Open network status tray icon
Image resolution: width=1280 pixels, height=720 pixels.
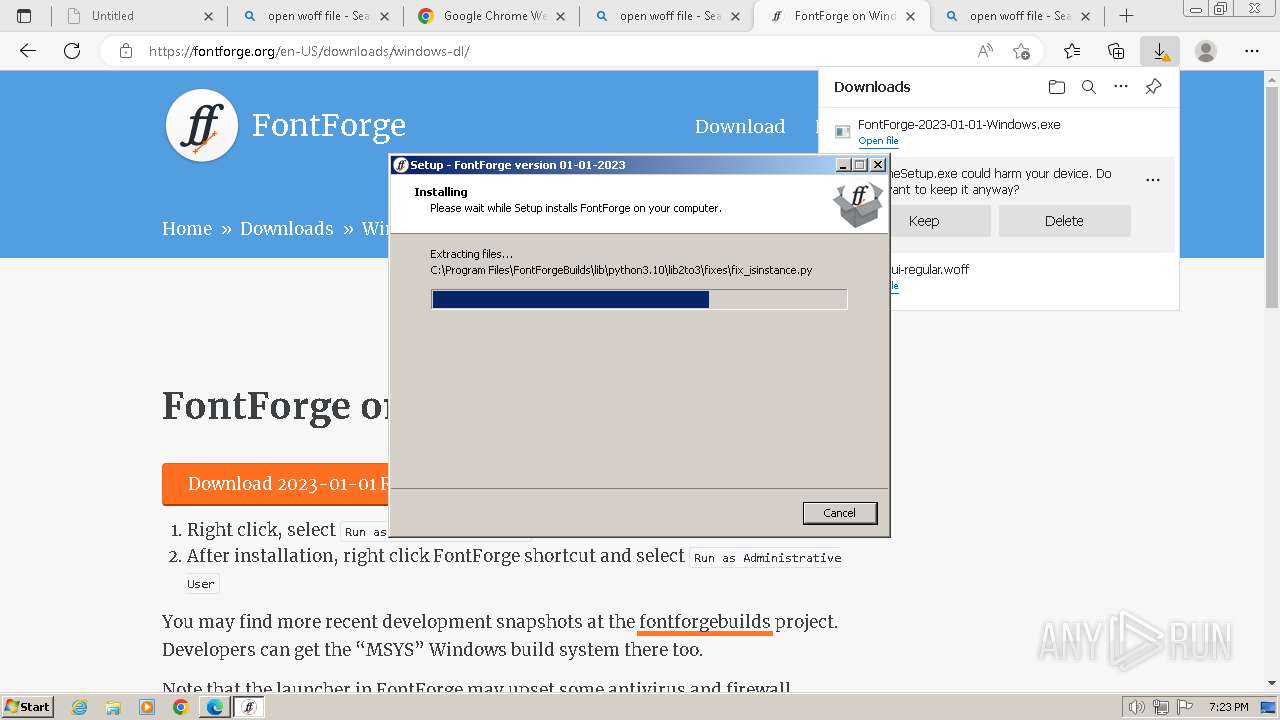(x=1161, y=707)
